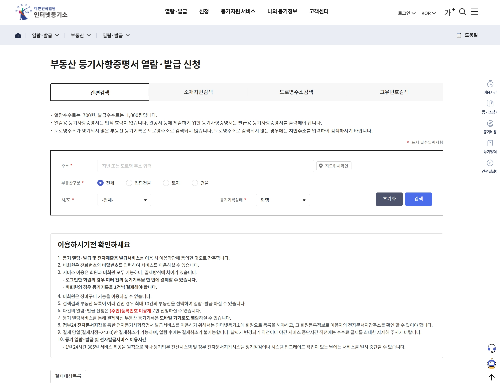Open the 시/도 region select dropdown
The width and height of the screenshot is (500, 386).
[124, 200]
